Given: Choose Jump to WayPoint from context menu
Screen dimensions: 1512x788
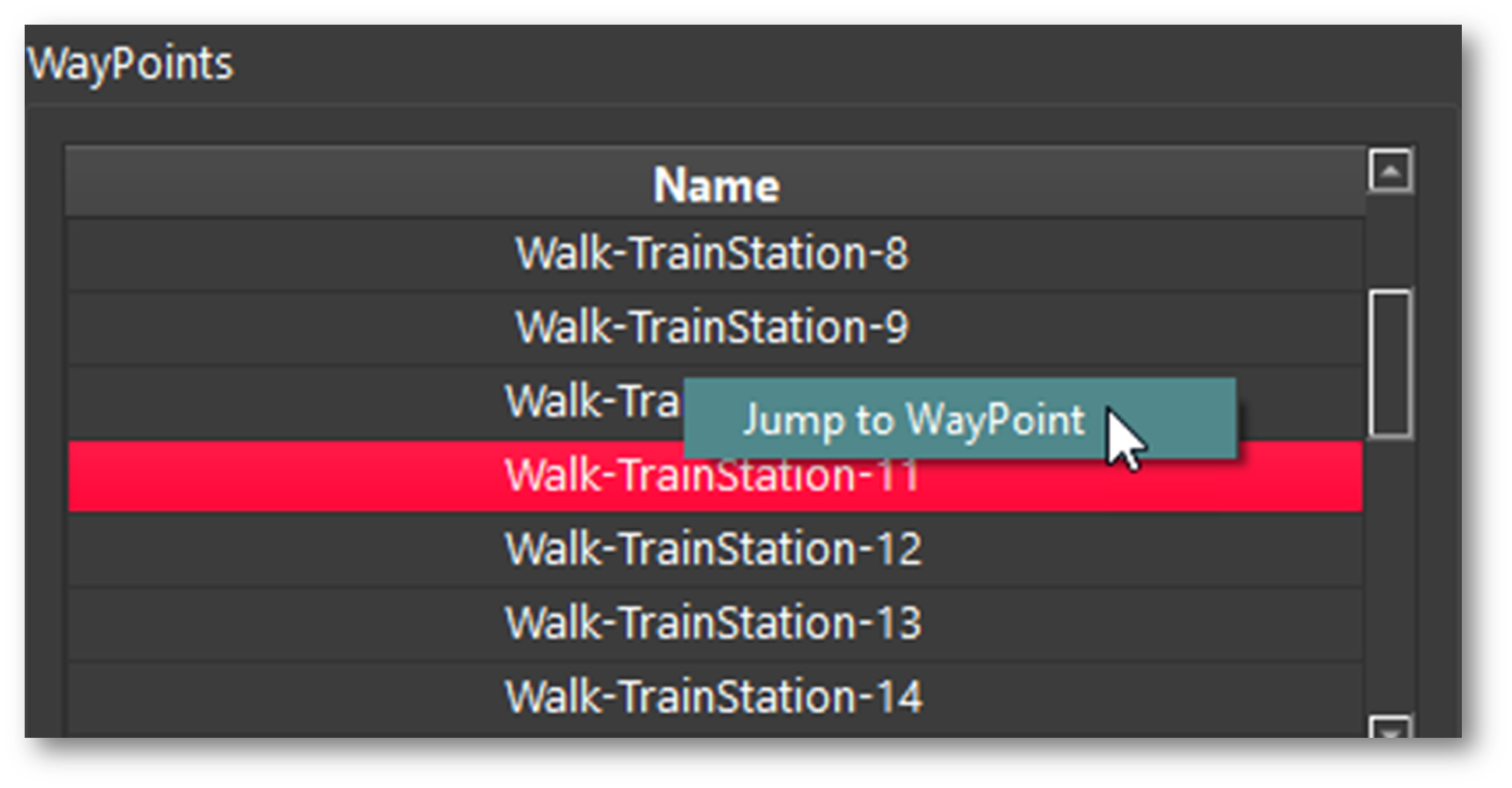Looking at the screenshot, I should coord(913,420).
